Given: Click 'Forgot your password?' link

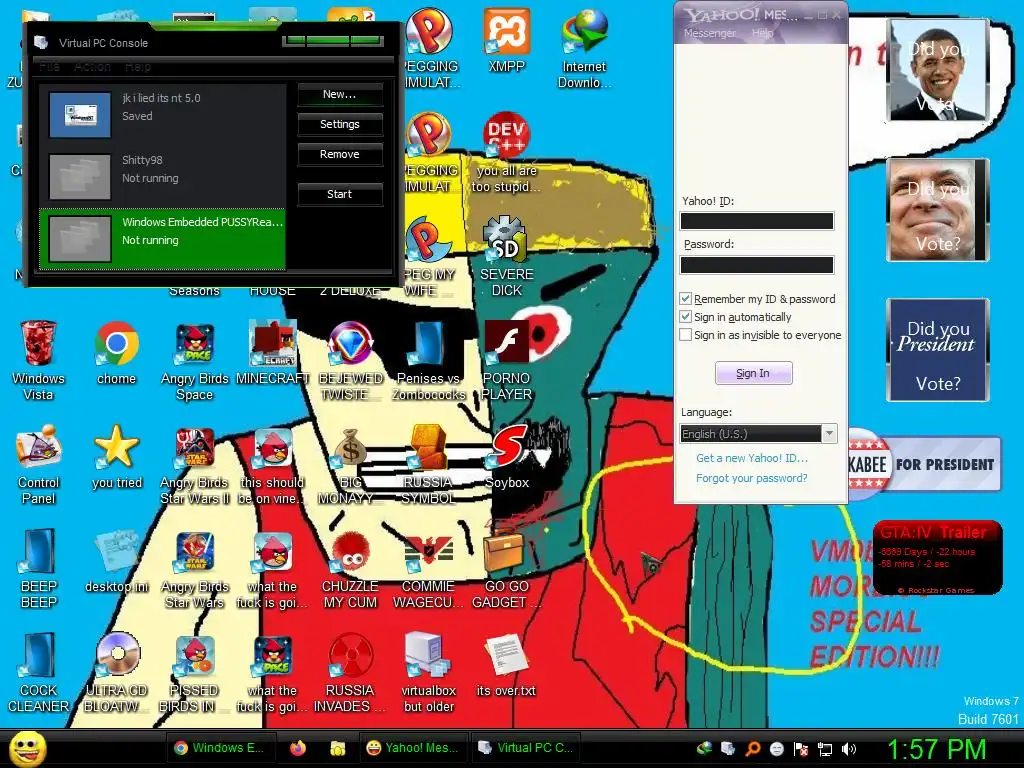Looking at the screenshot, I should (751, 478).
